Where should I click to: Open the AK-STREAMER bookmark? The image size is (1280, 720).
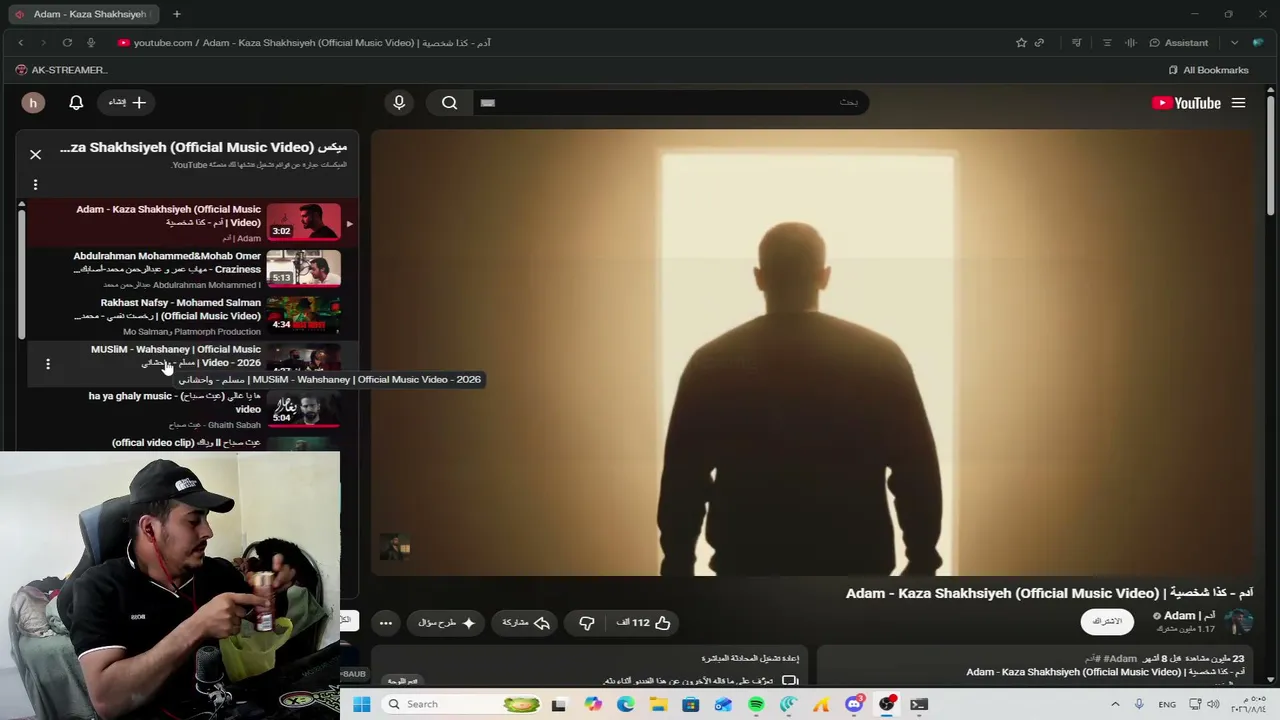pyautogui.click(x=61, y=70)
